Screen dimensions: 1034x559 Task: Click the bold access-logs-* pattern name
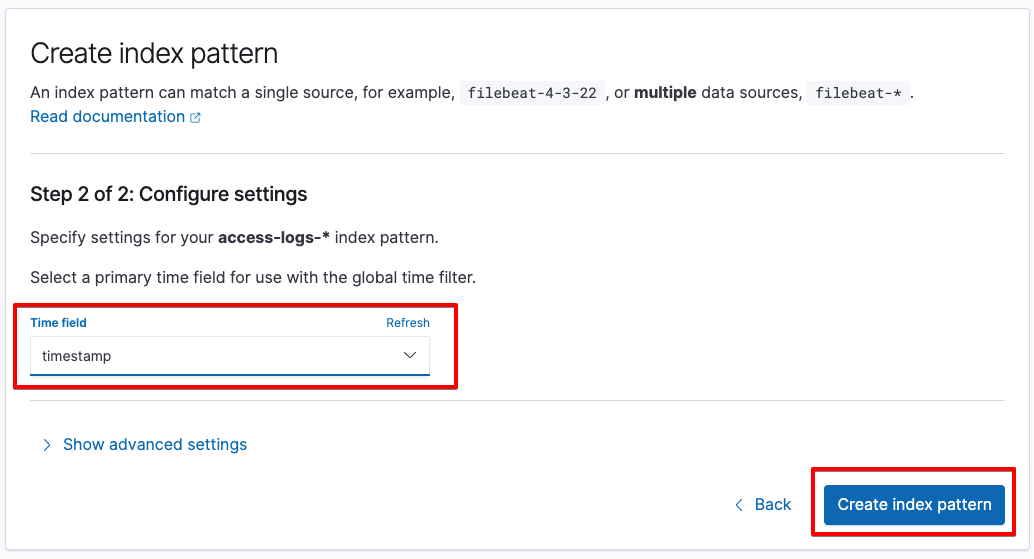pyautogui.click(x=274, y=237)
